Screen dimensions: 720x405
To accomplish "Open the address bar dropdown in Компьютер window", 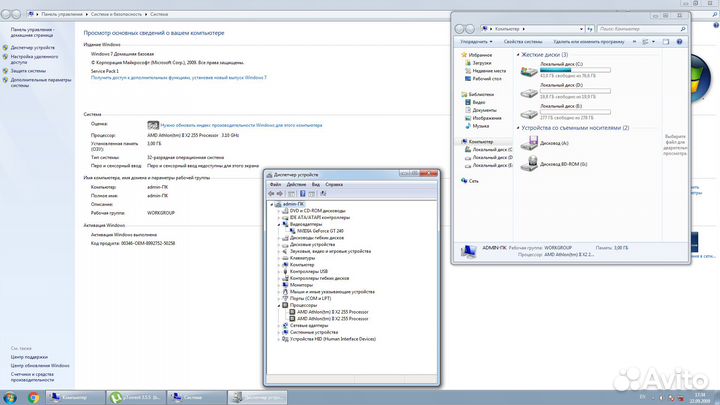I will [x=581, y=29].
